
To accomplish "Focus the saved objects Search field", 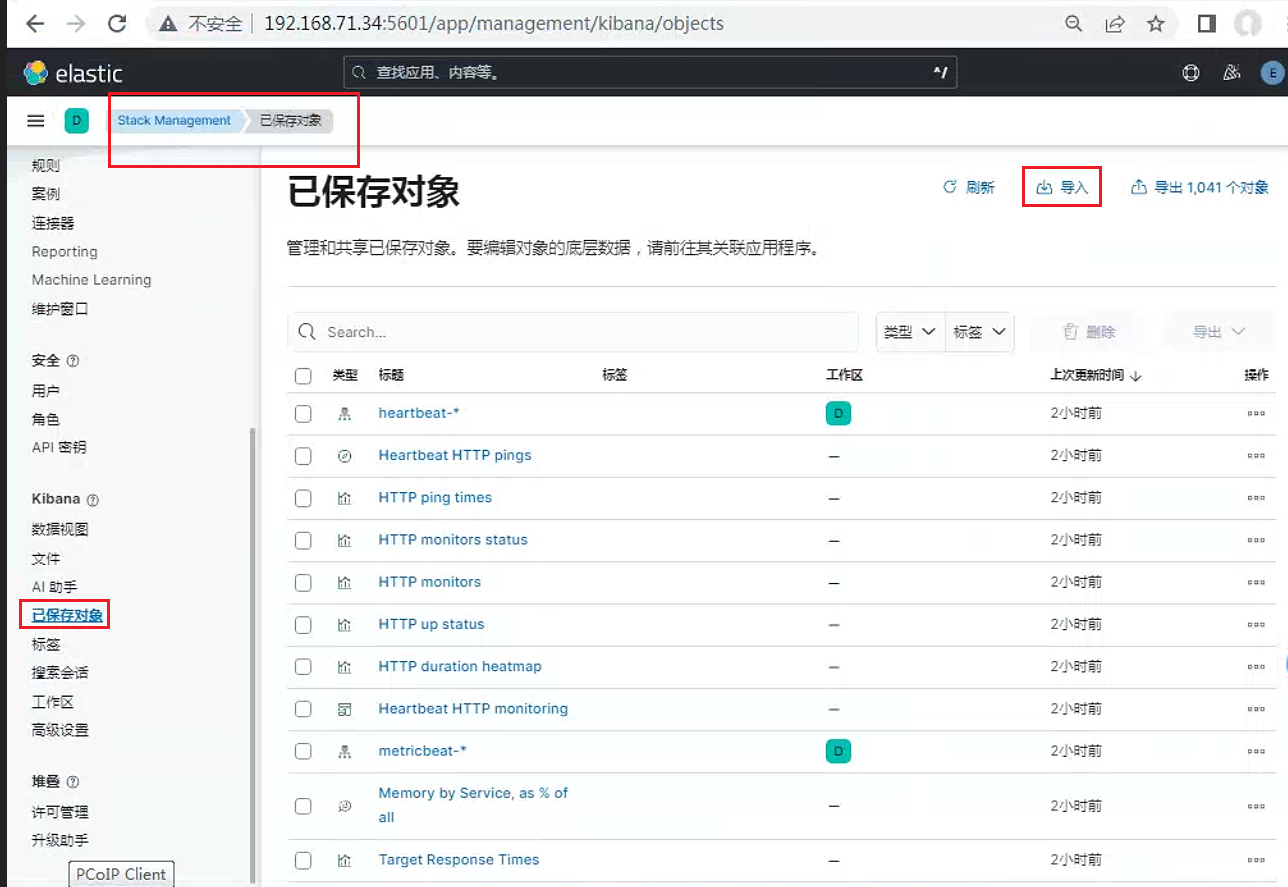I will (573, 332).
